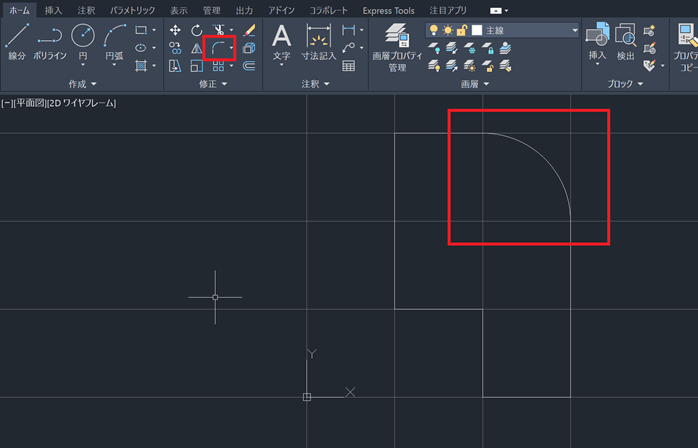Select the 文字 text tool
698x448 pixels.
(282, 42)
